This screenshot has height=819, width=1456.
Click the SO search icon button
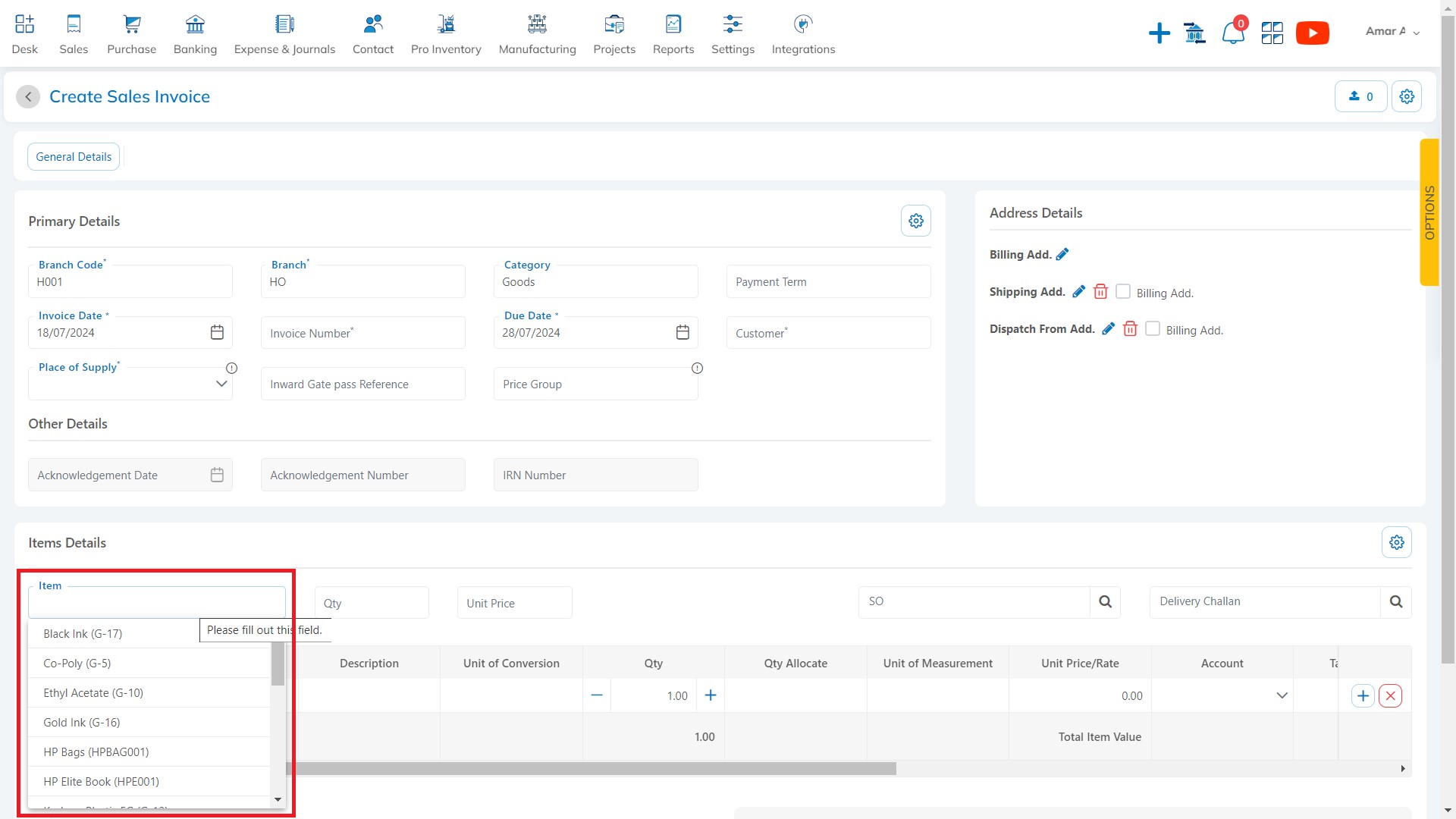click(1105, 601)
